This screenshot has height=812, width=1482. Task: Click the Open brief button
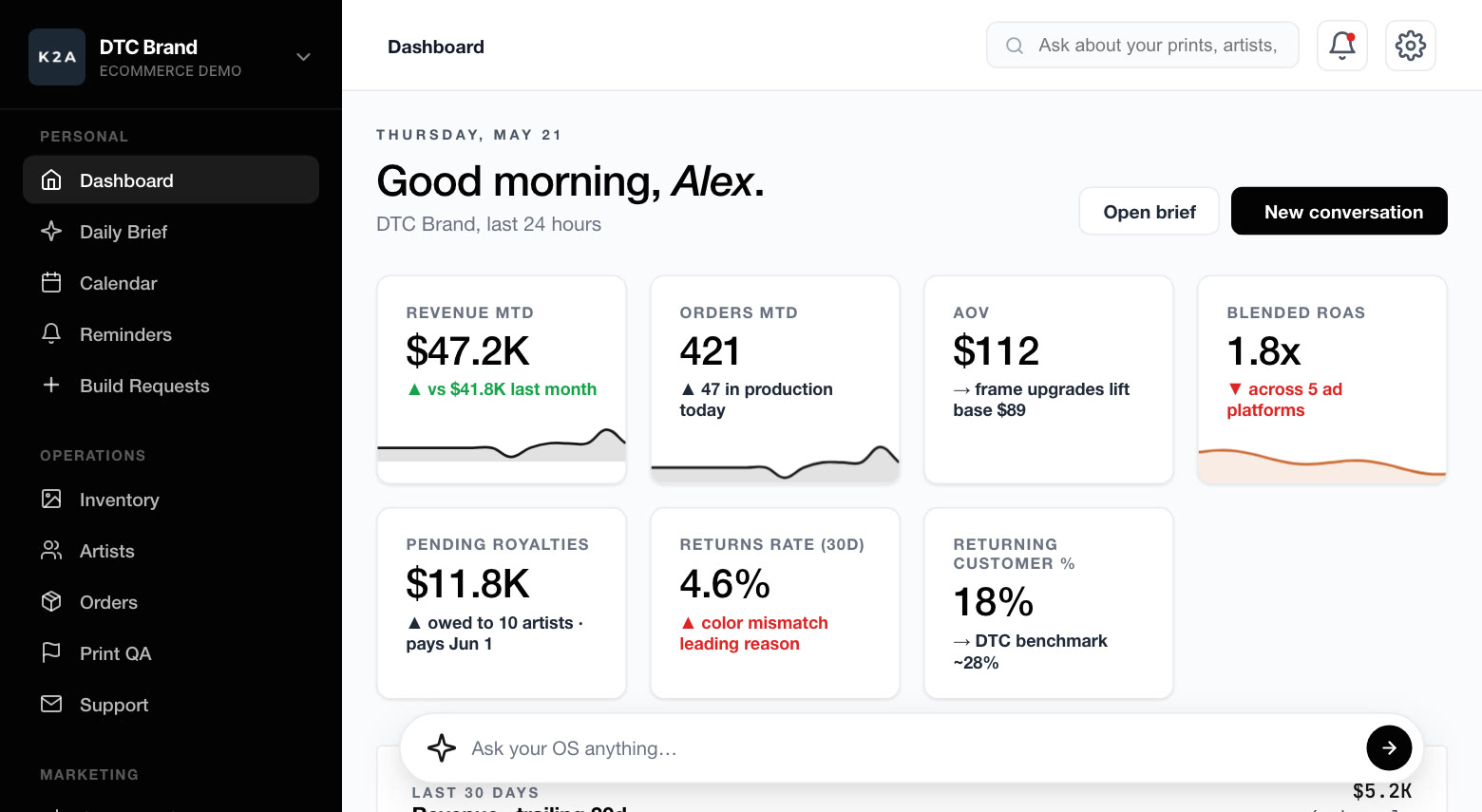[x=1149, y=211]
